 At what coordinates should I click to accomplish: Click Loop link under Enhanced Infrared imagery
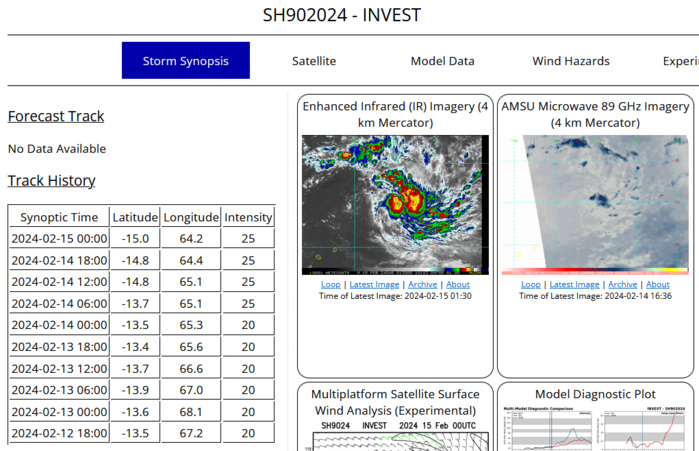point(333,285)
